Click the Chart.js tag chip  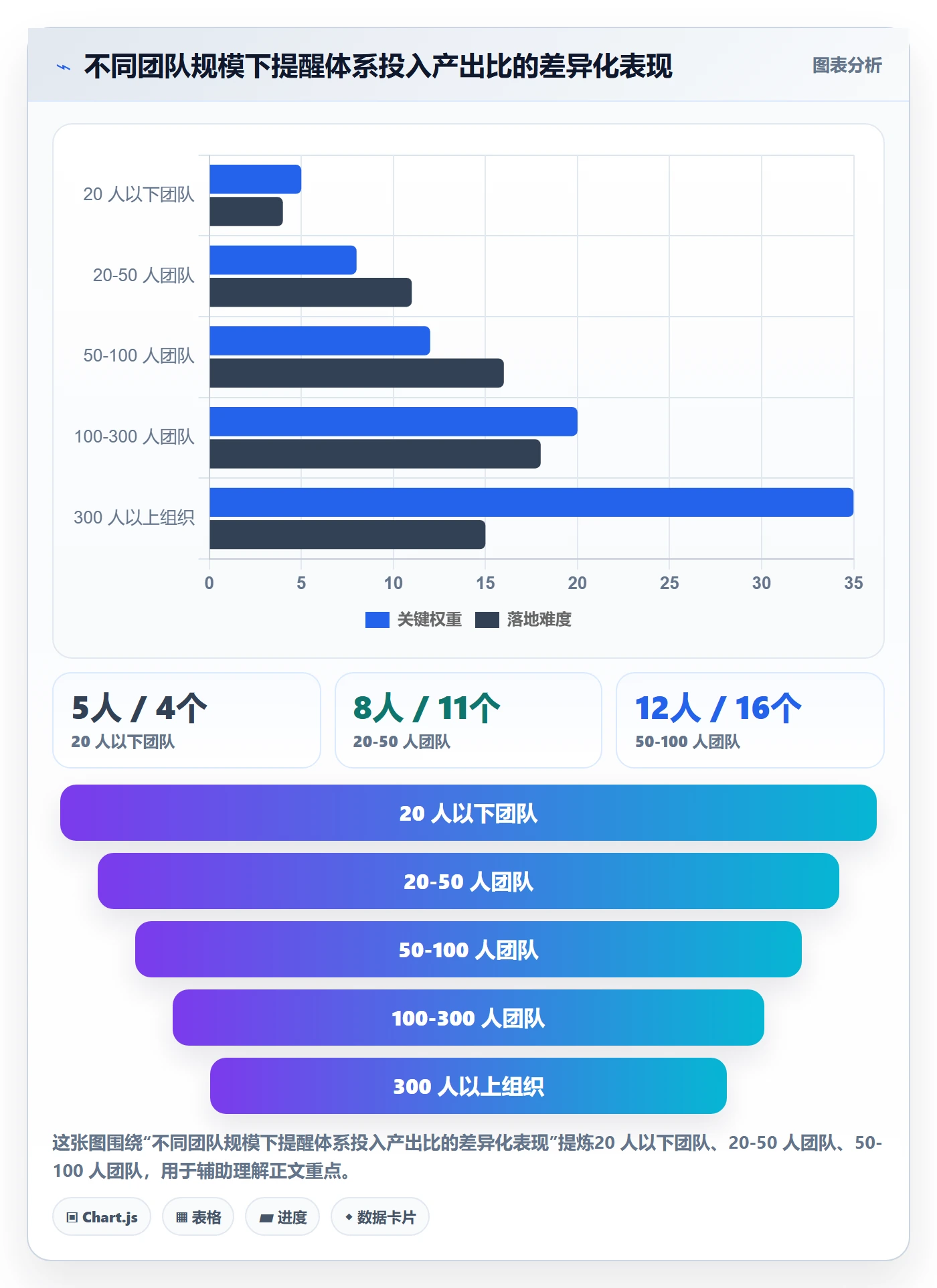pos(102,1217)
